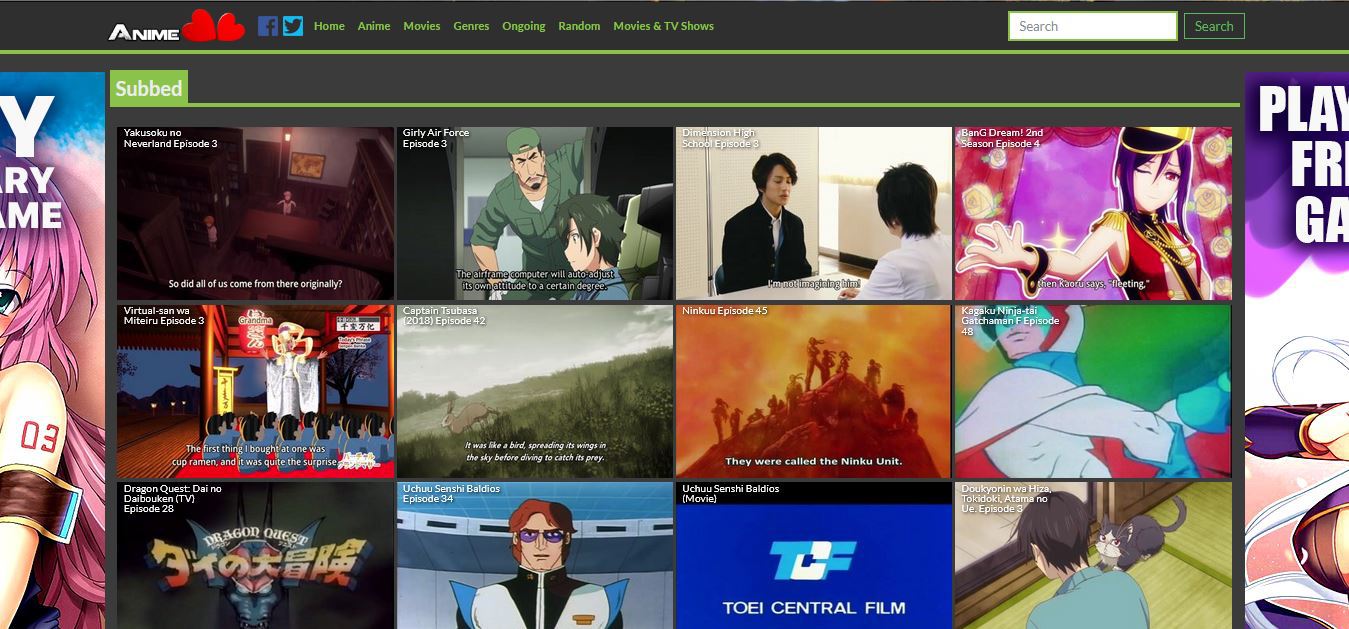1349x629 pixels.
Task: Open BanG Dream! 2nd Season Episode 4
Action: coord(1093,213)
